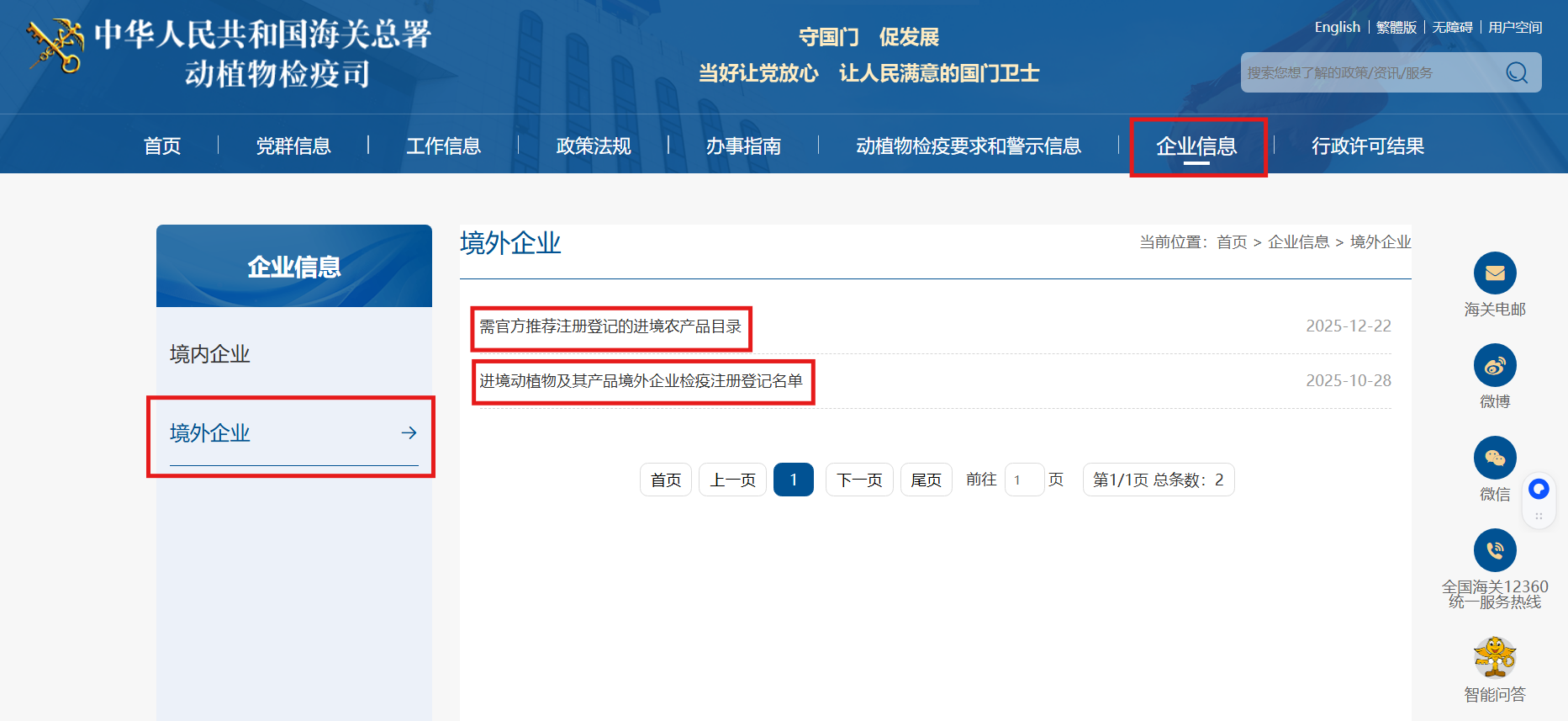Open the customs email (海关电邮) icon
1568x721 pixels.
click(1494, 273)
